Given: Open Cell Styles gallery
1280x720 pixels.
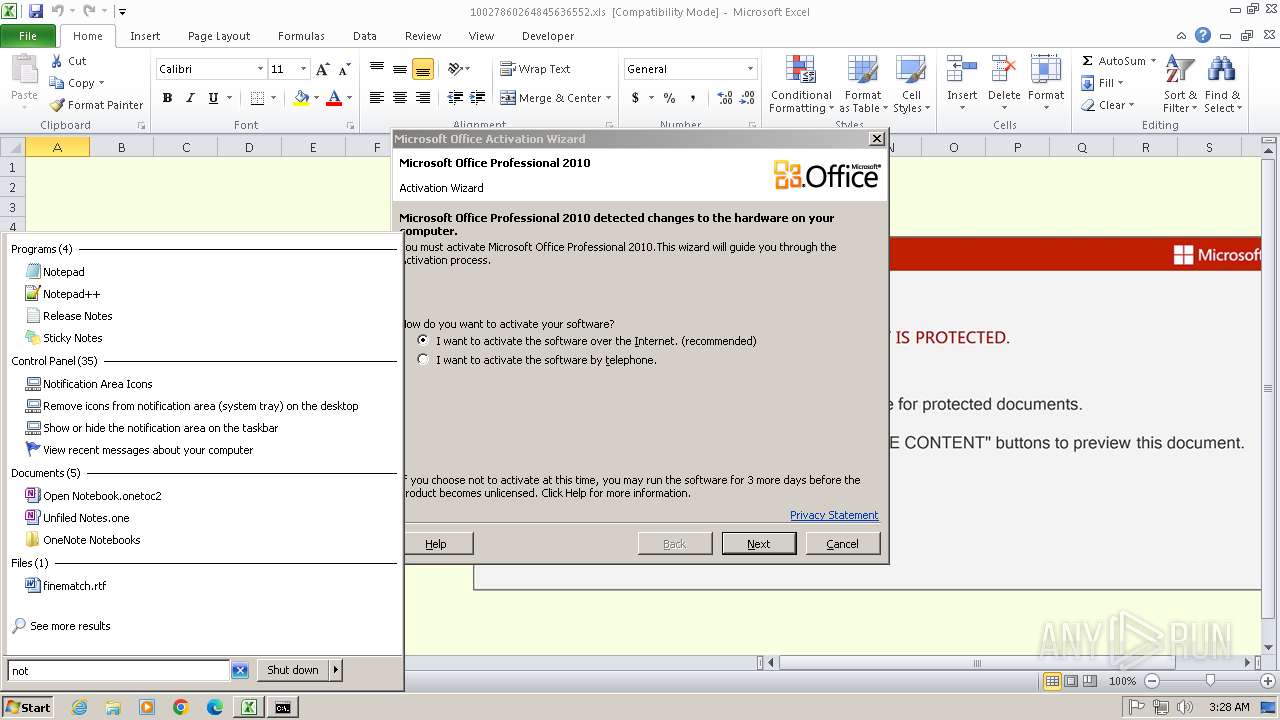Looking at the screenshot, I should 911,85.
